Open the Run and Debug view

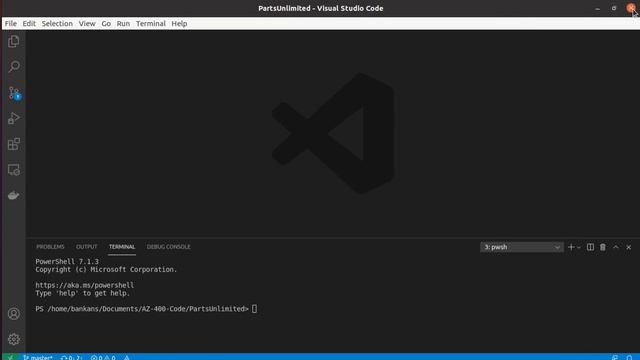pyautogui.click(x=13, y=118)
